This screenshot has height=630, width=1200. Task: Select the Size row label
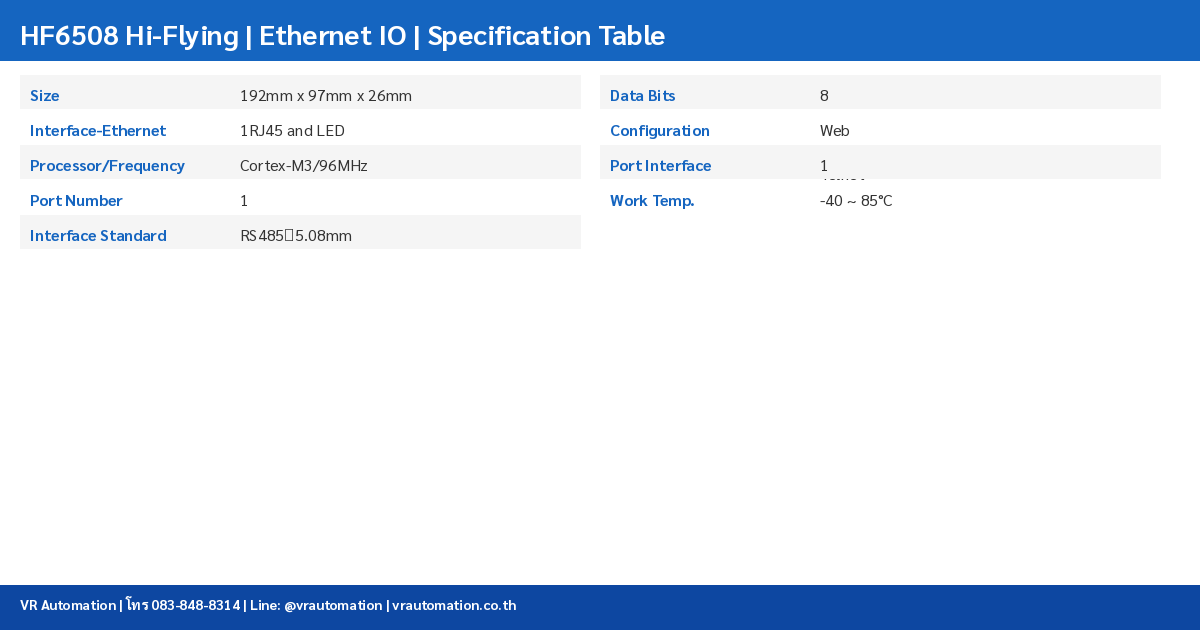click(45, 96)
